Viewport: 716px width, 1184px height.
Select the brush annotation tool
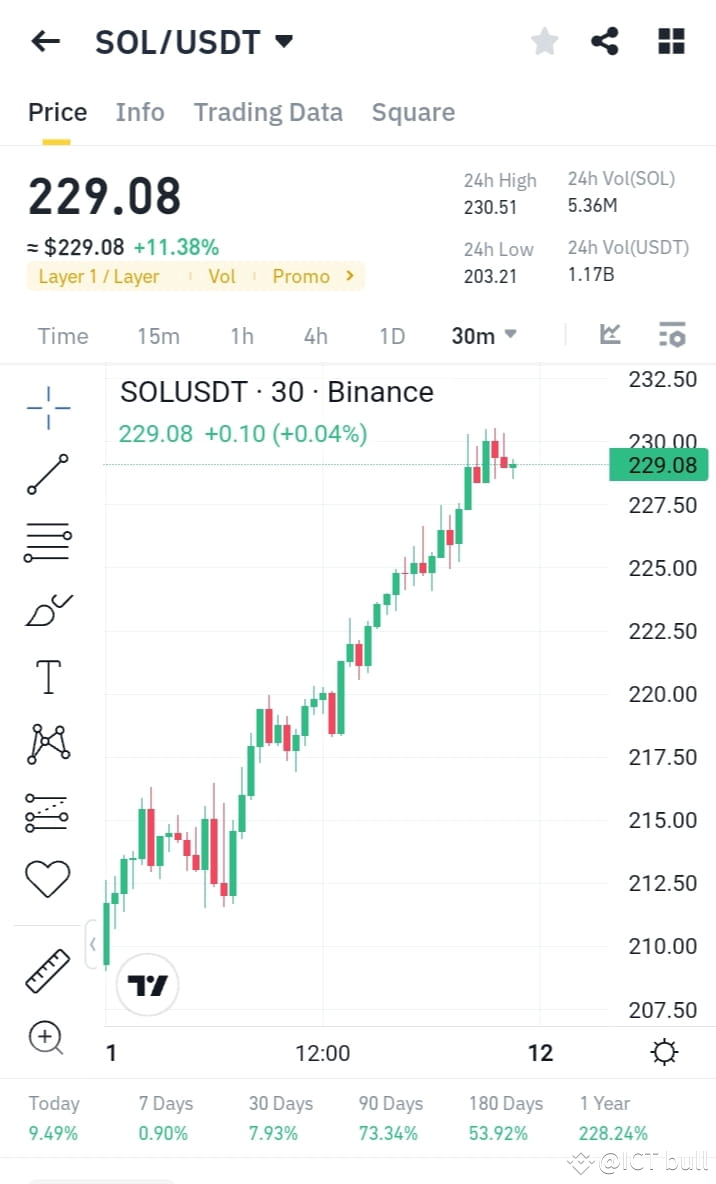click(x=46, y=608)
